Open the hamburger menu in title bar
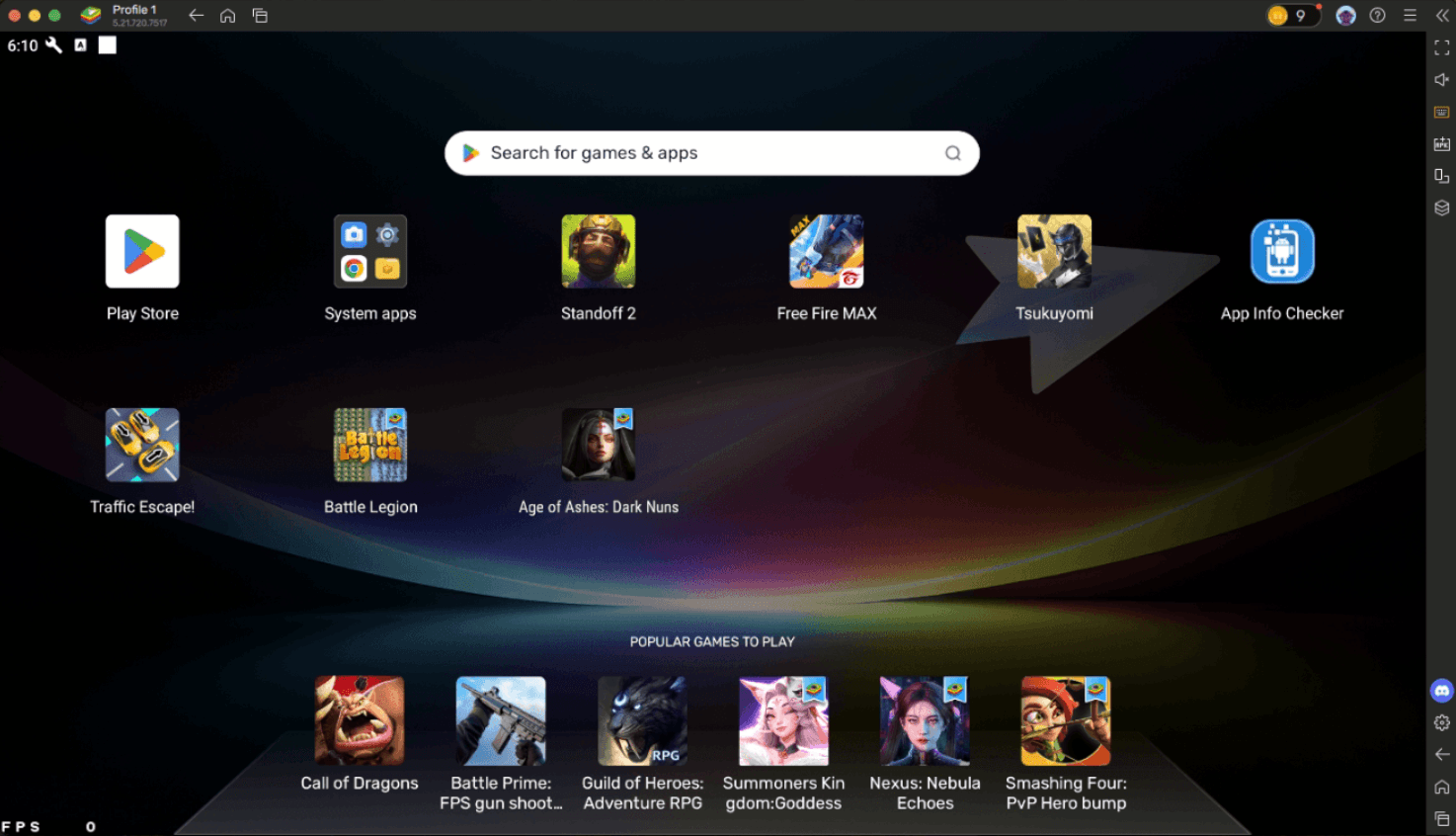 [1410, 15]
